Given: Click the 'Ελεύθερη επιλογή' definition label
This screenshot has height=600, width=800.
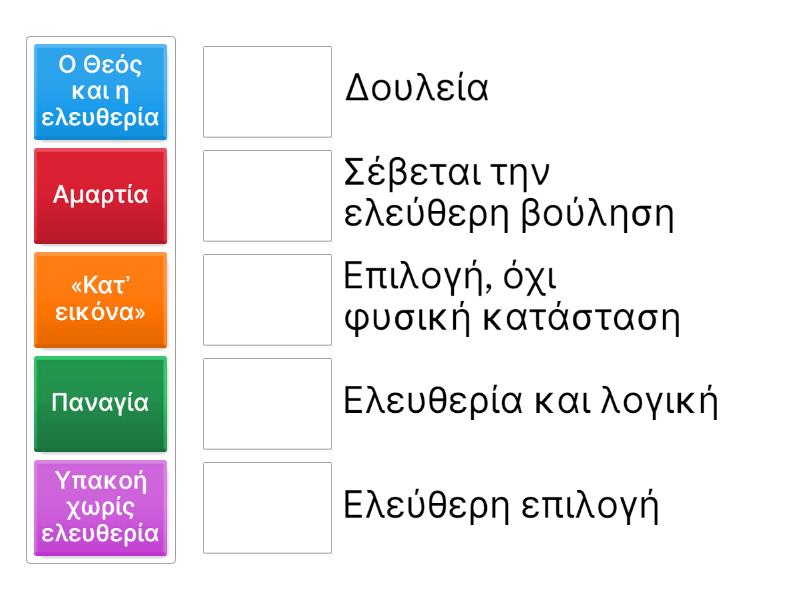Looking at the screenshot, I should pos(501,507).
